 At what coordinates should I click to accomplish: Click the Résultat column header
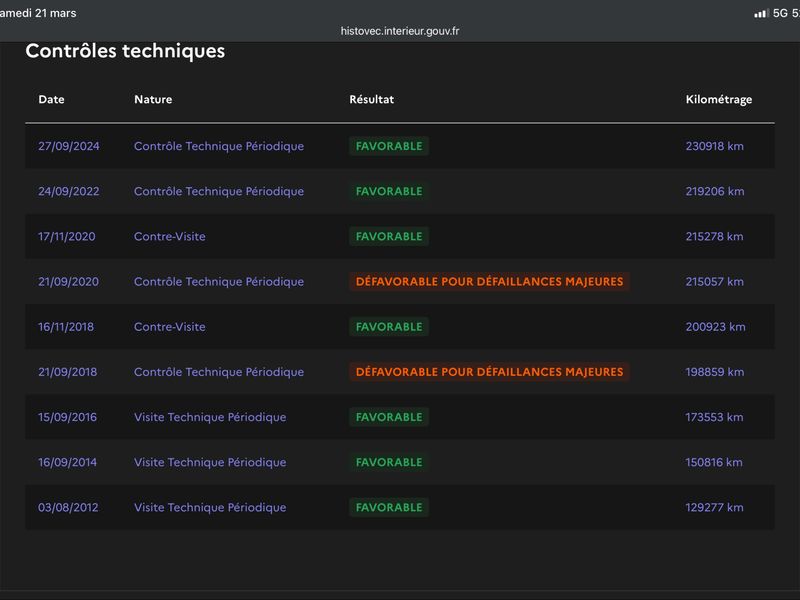point(371,99)
